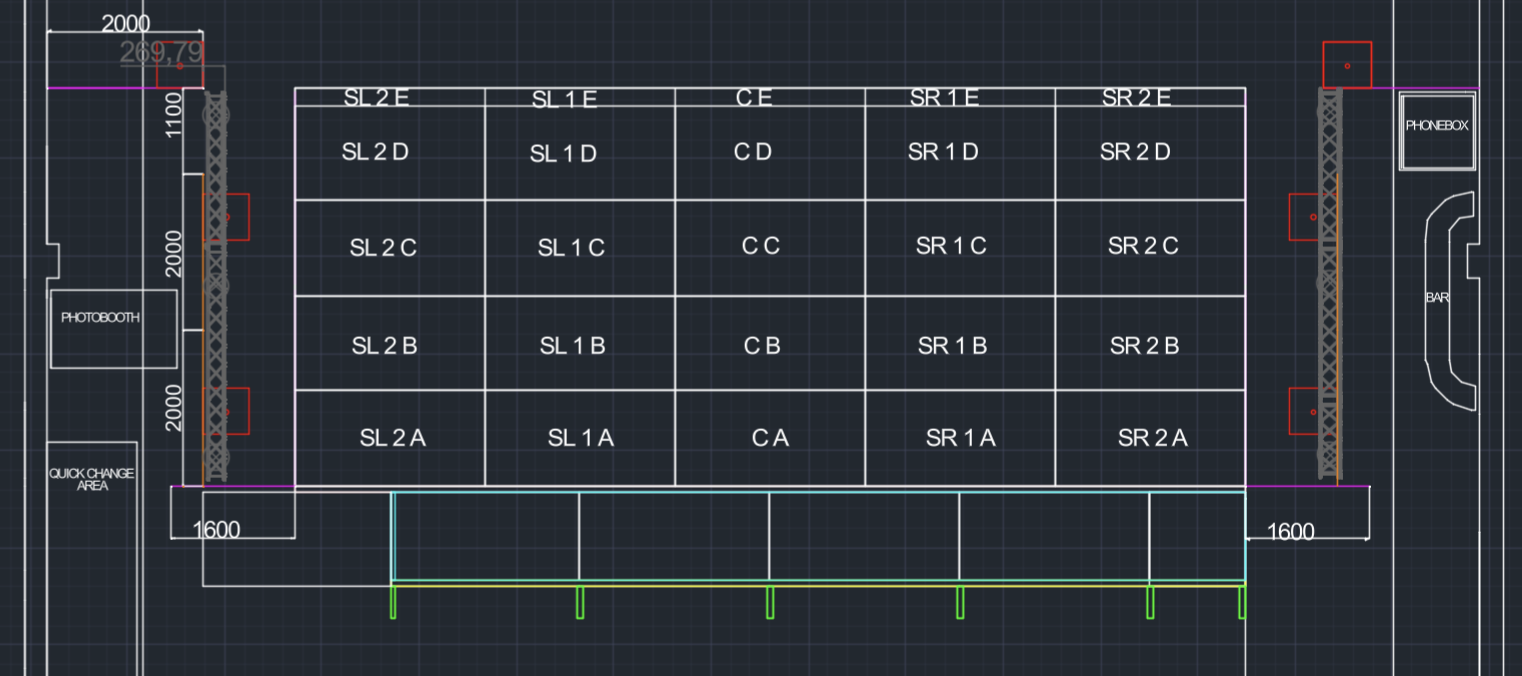Viewport: 1522px width, 676px height.
Task: Click the SL 1 A text
Action: coord(581,438)
